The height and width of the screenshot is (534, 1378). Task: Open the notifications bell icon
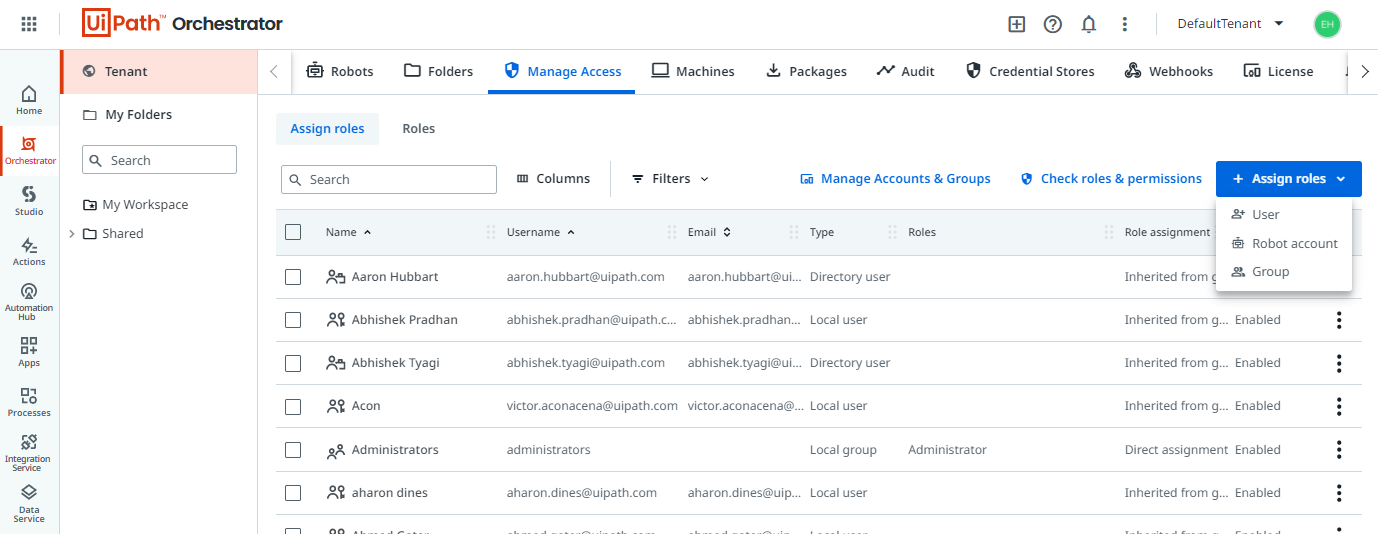[x=1089, y=24]
